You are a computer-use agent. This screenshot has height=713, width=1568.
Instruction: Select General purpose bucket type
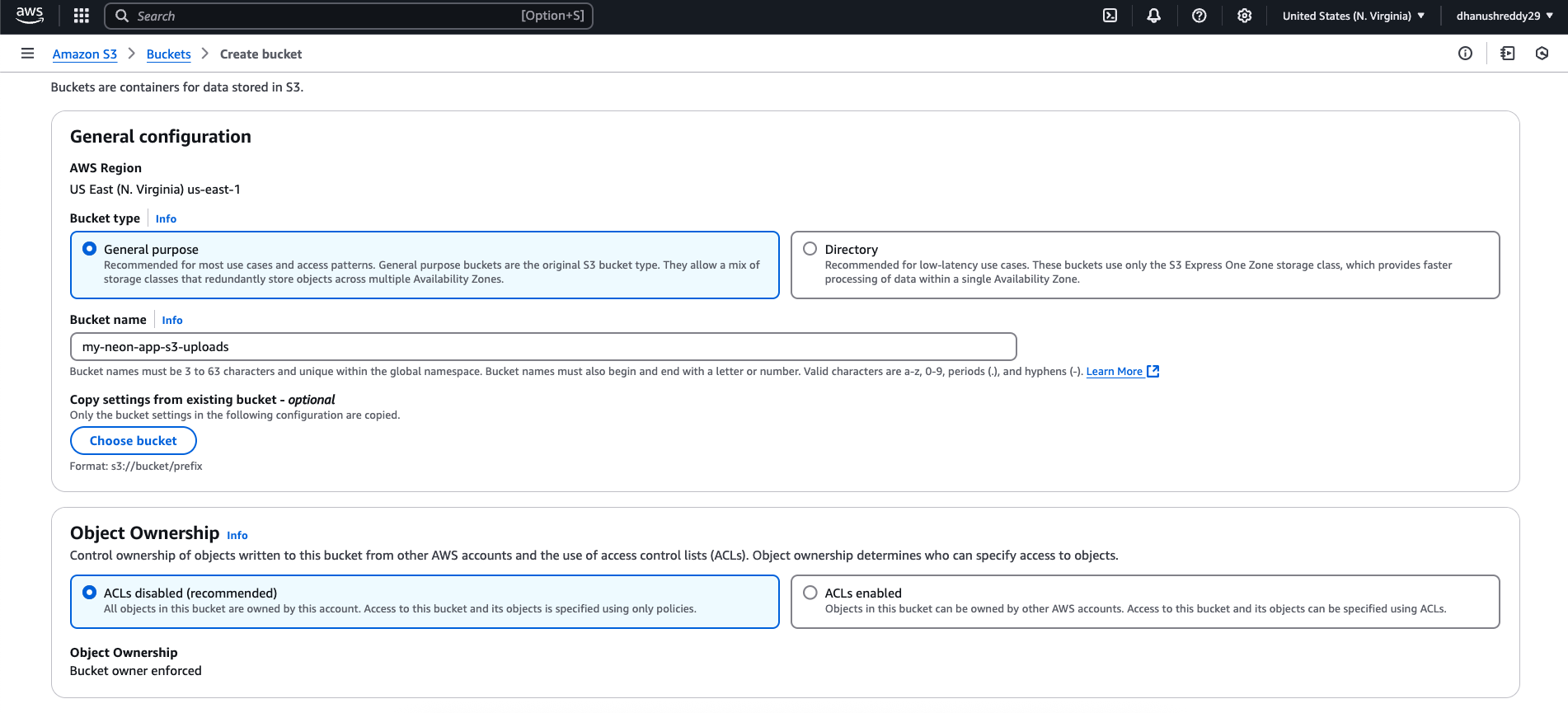point(90,249)
